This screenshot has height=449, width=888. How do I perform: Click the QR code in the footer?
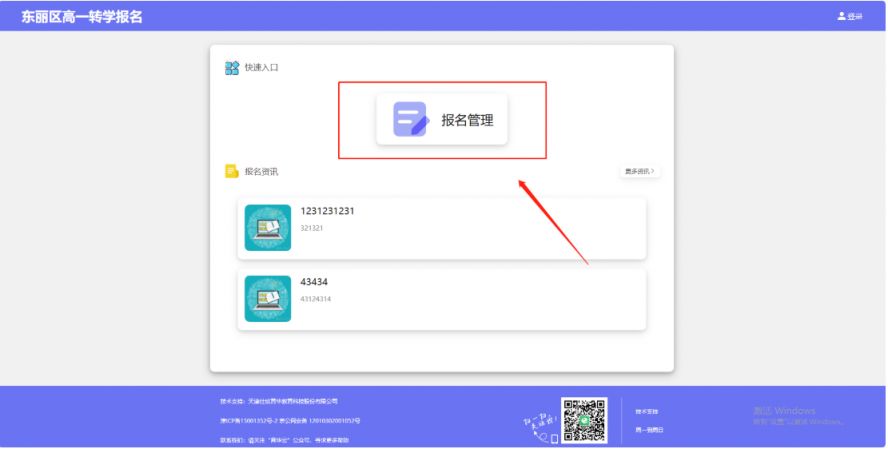tap(584, 420)
